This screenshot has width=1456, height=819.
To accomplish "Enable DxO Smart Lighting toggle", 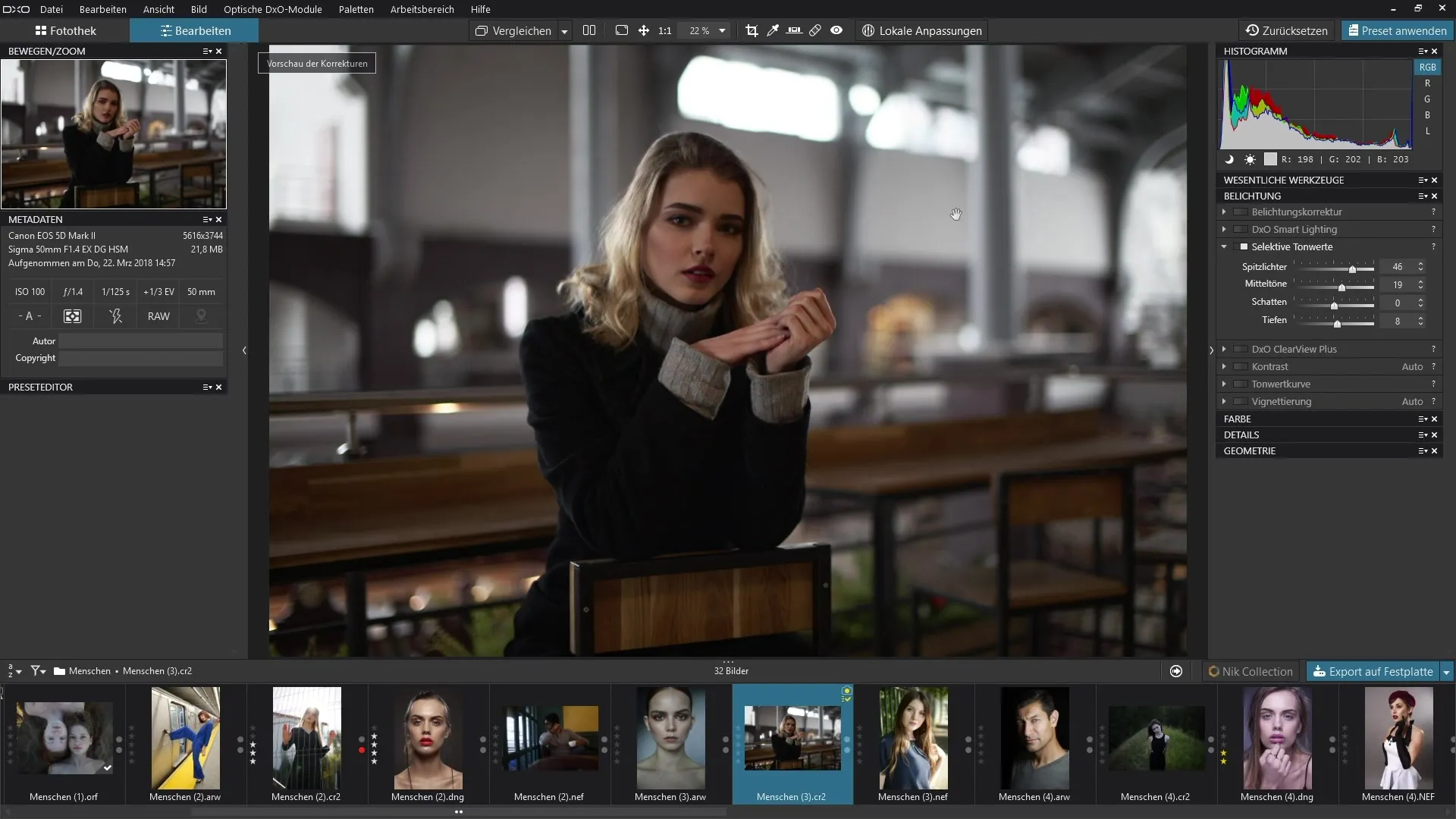I will (1241, 229).
